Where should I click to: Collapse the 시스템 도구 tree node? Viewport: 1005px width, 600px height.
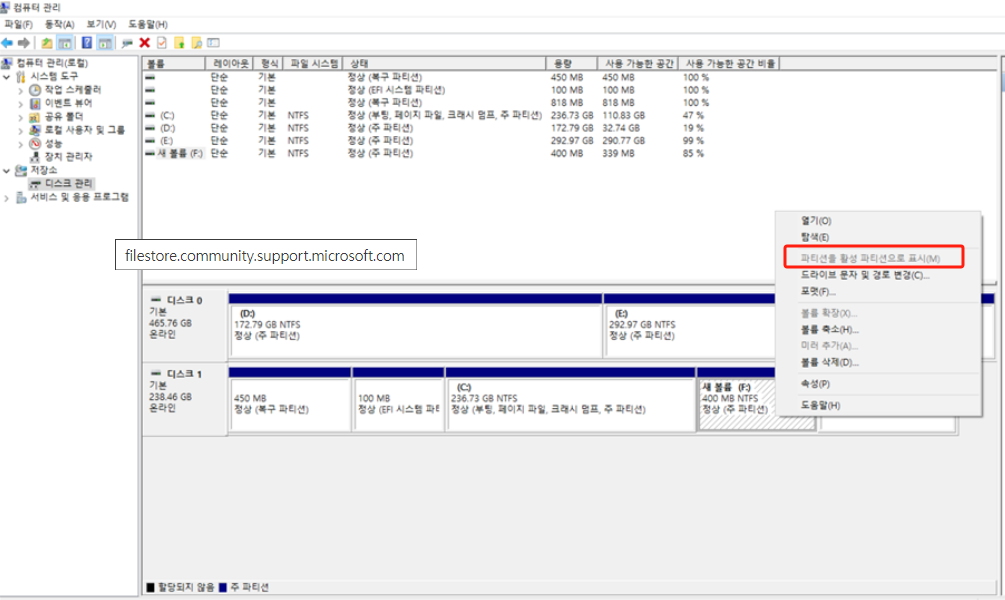(8, 77)
